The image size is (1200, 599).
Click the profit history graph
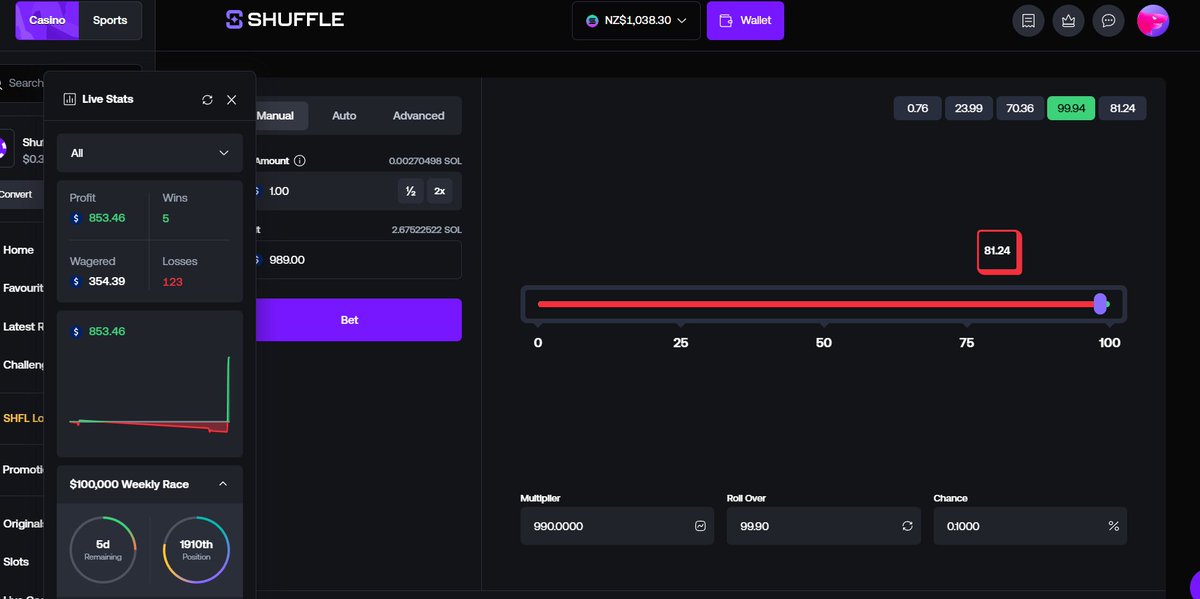pyautogui.click(x=150, y=395)
